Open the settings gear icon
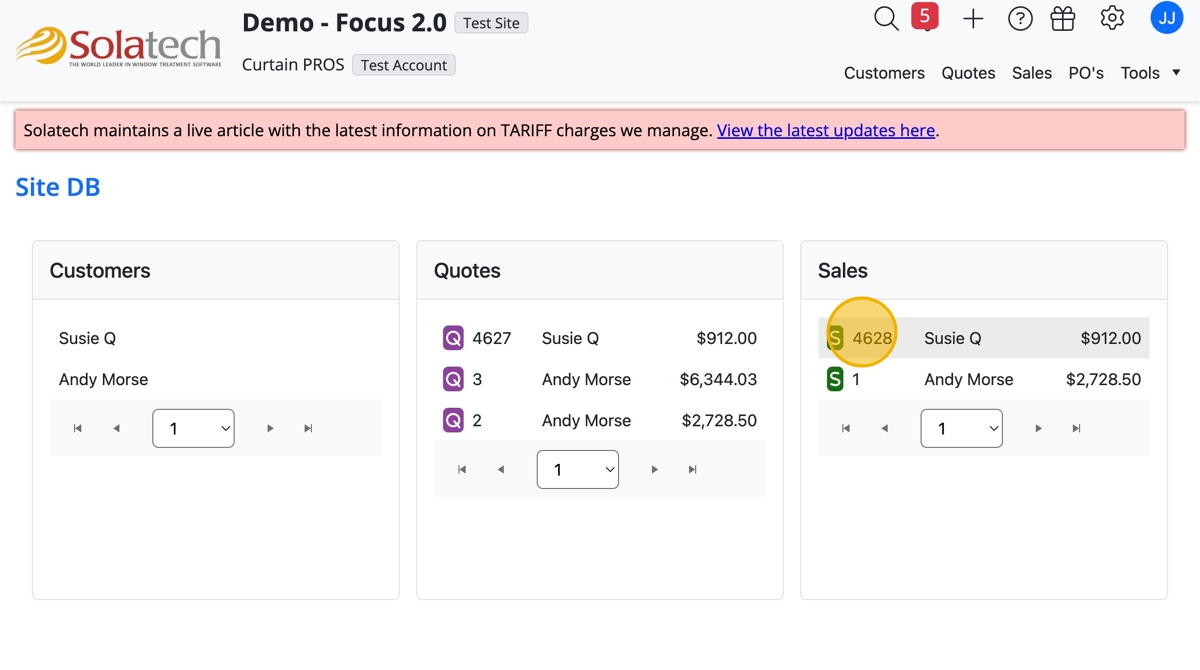 pyautogui.click(x=1112, y=18)
